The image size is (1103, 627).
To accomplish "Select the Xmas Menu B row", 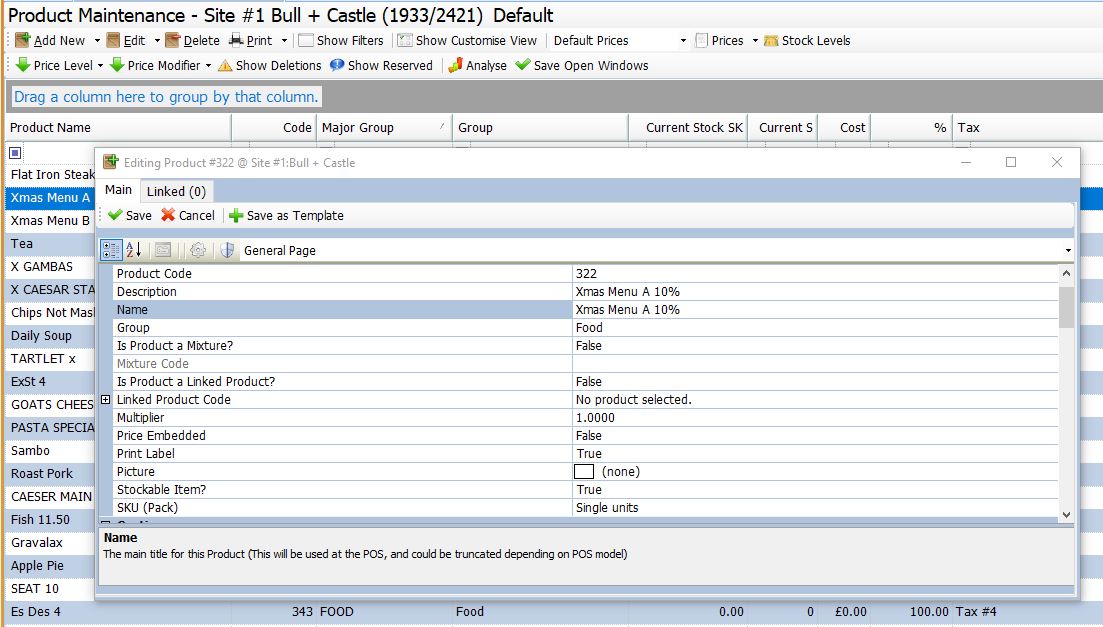I will pyautogui.click(x=50, y=220).
